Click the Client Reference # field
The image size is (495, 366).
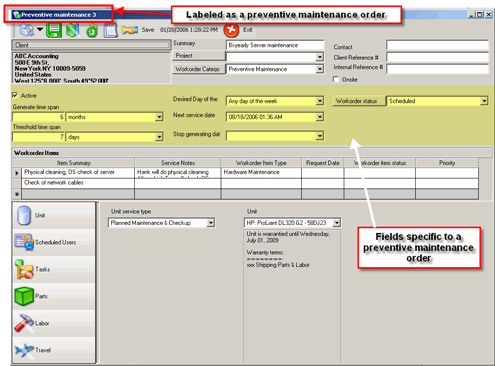tap(437, 57)
